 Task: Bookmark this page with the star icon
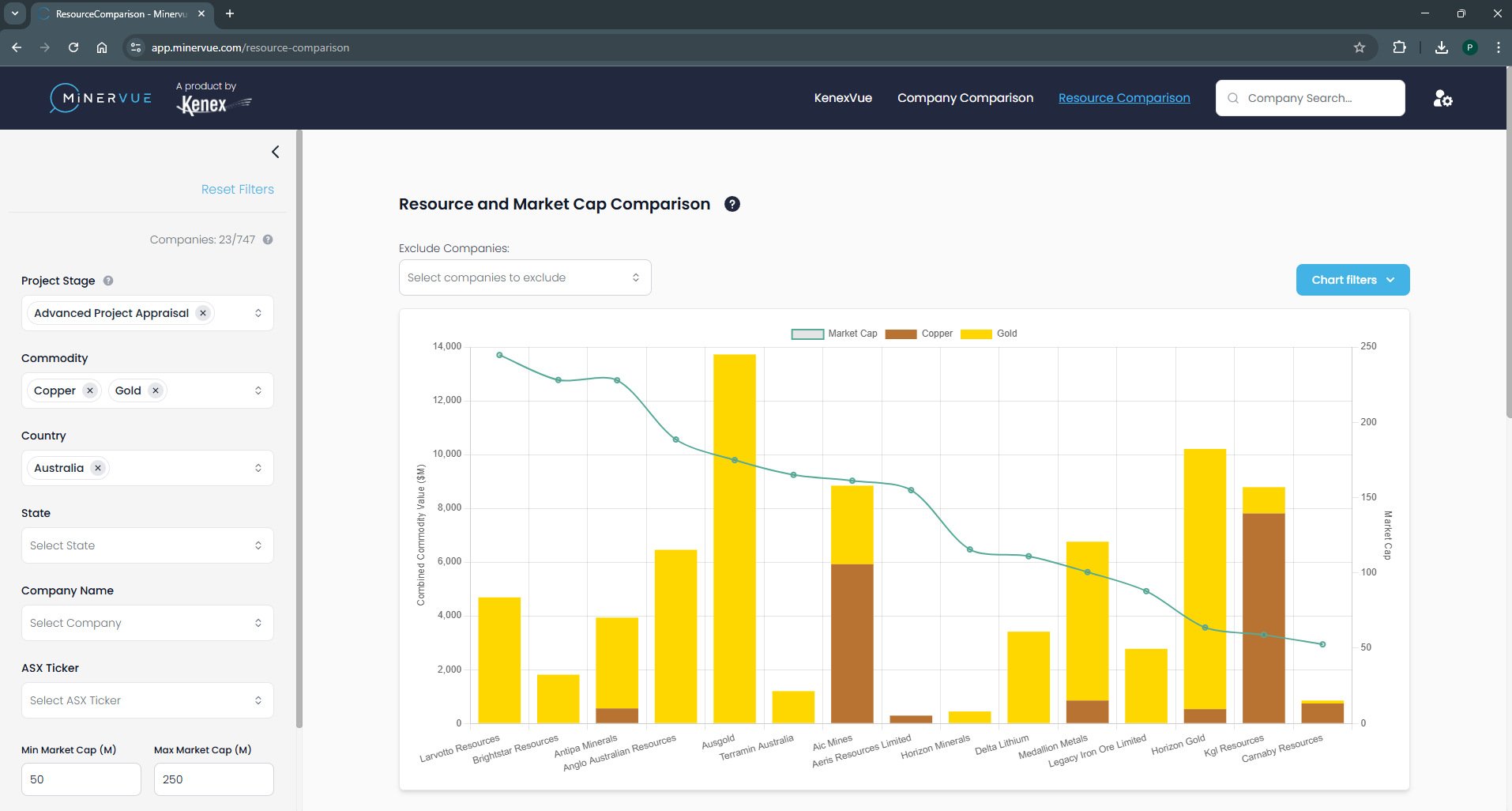[1360, 47]
